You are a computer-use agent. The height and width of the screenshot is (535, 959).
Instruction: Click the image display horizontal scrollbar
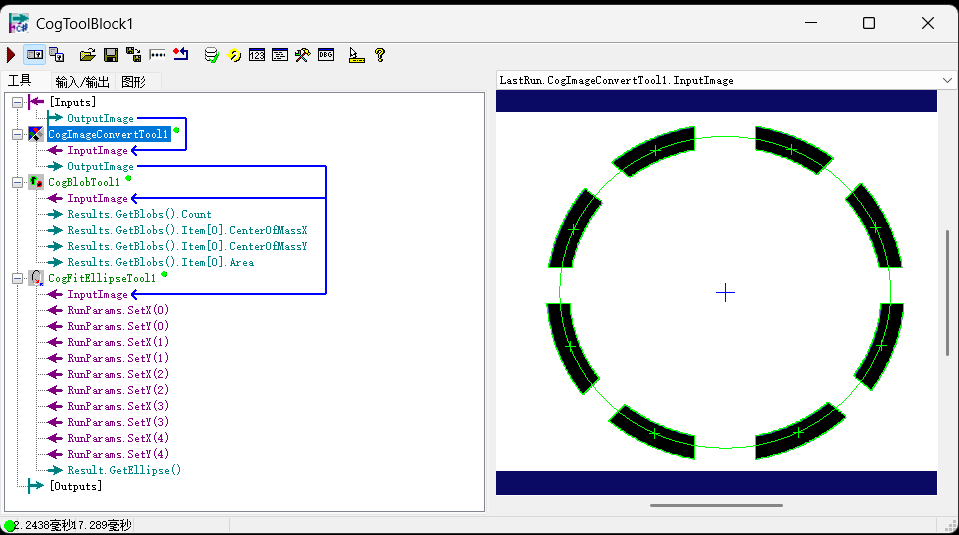tap(716, 506)
